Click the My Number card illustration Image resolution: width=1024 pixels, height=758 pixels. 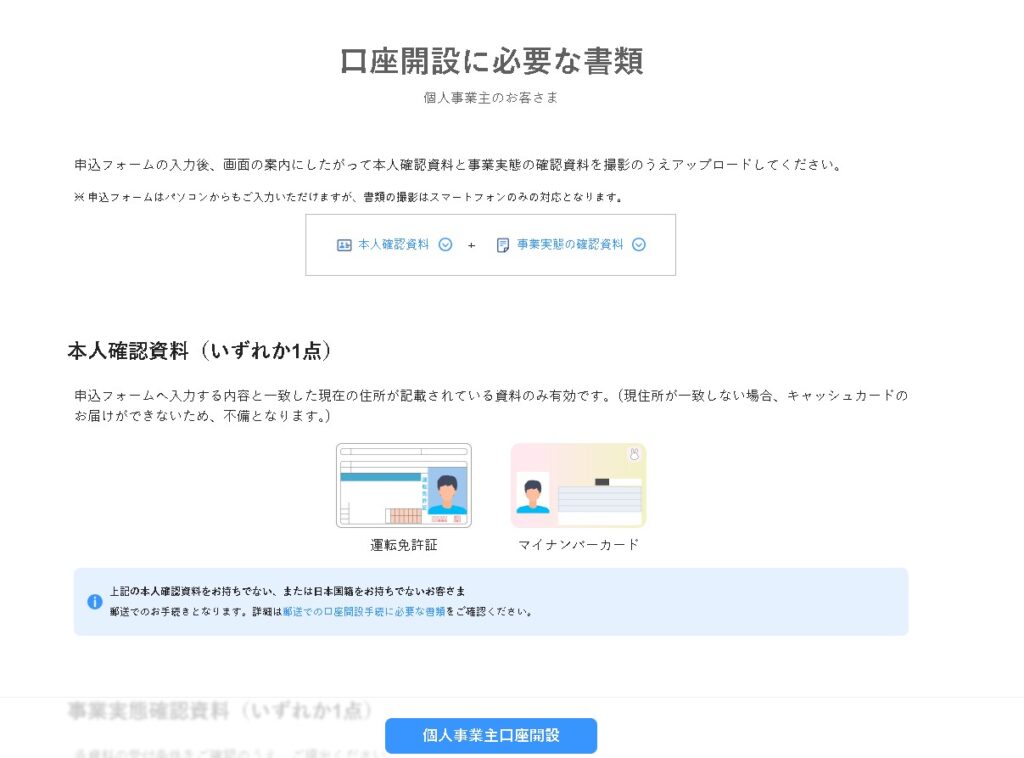578,486
